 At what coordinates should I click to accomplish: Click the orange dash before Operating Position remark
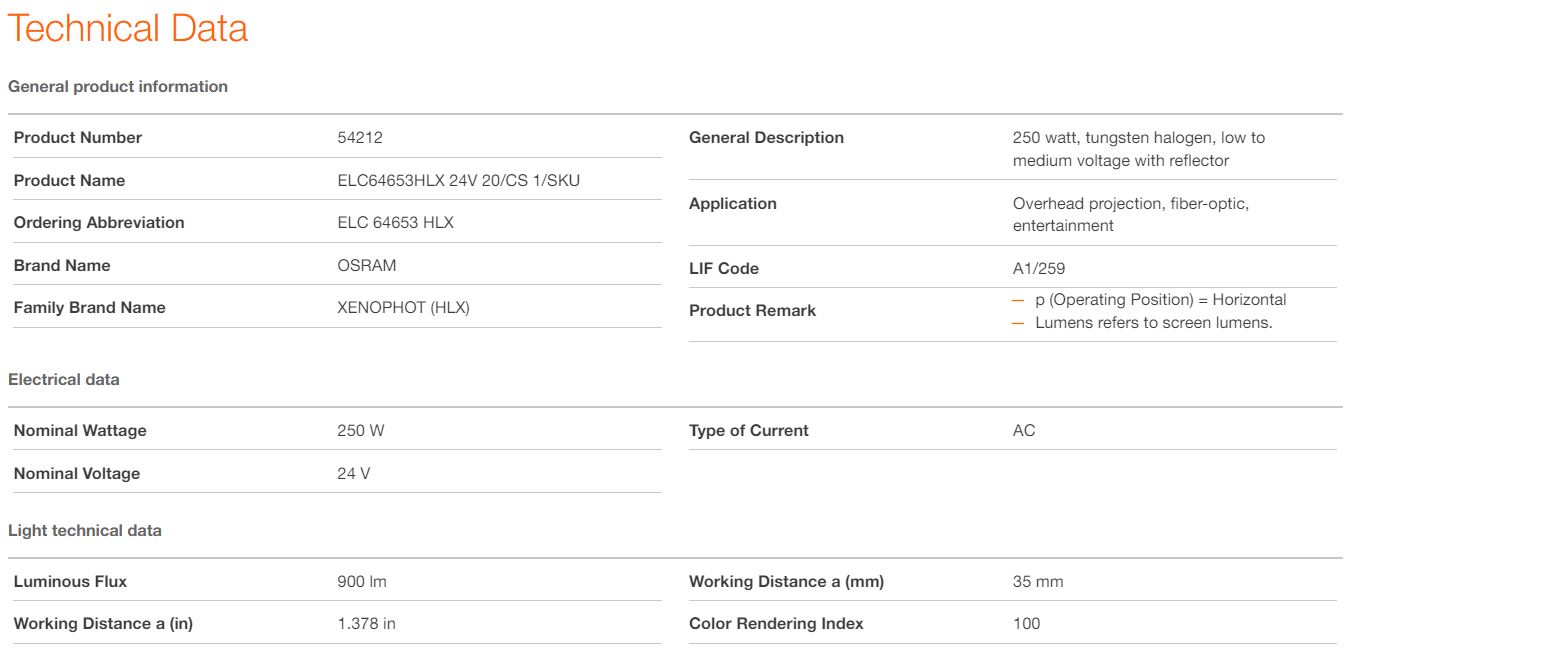point(1019,301)
